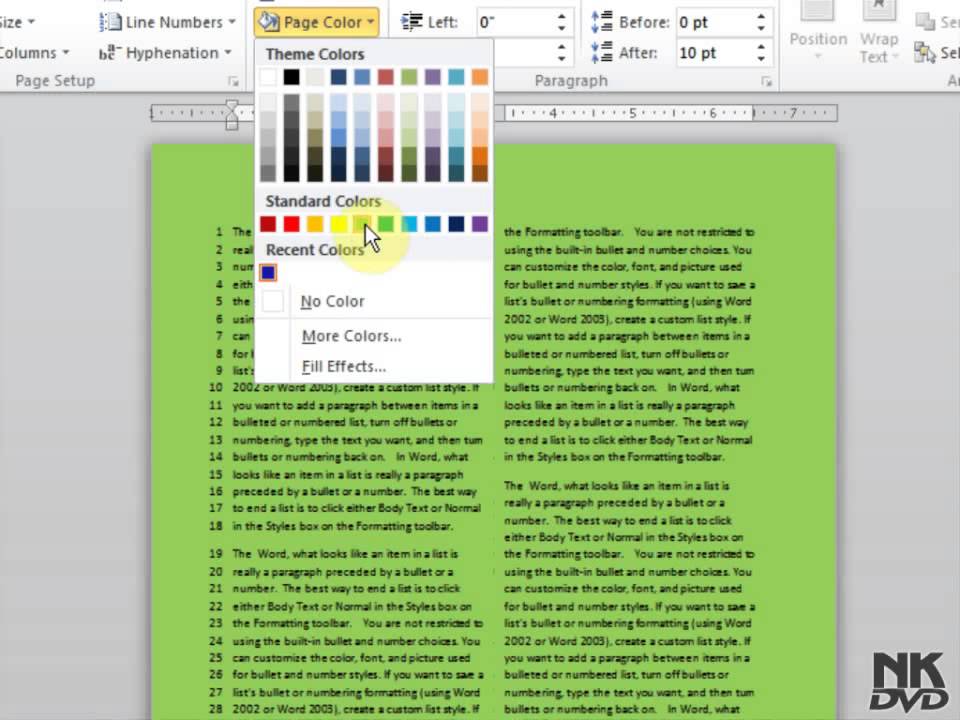The width and height of the screenshot is (960, 720).
Task: Increase the Spacing After value
Action: point(761,47)
